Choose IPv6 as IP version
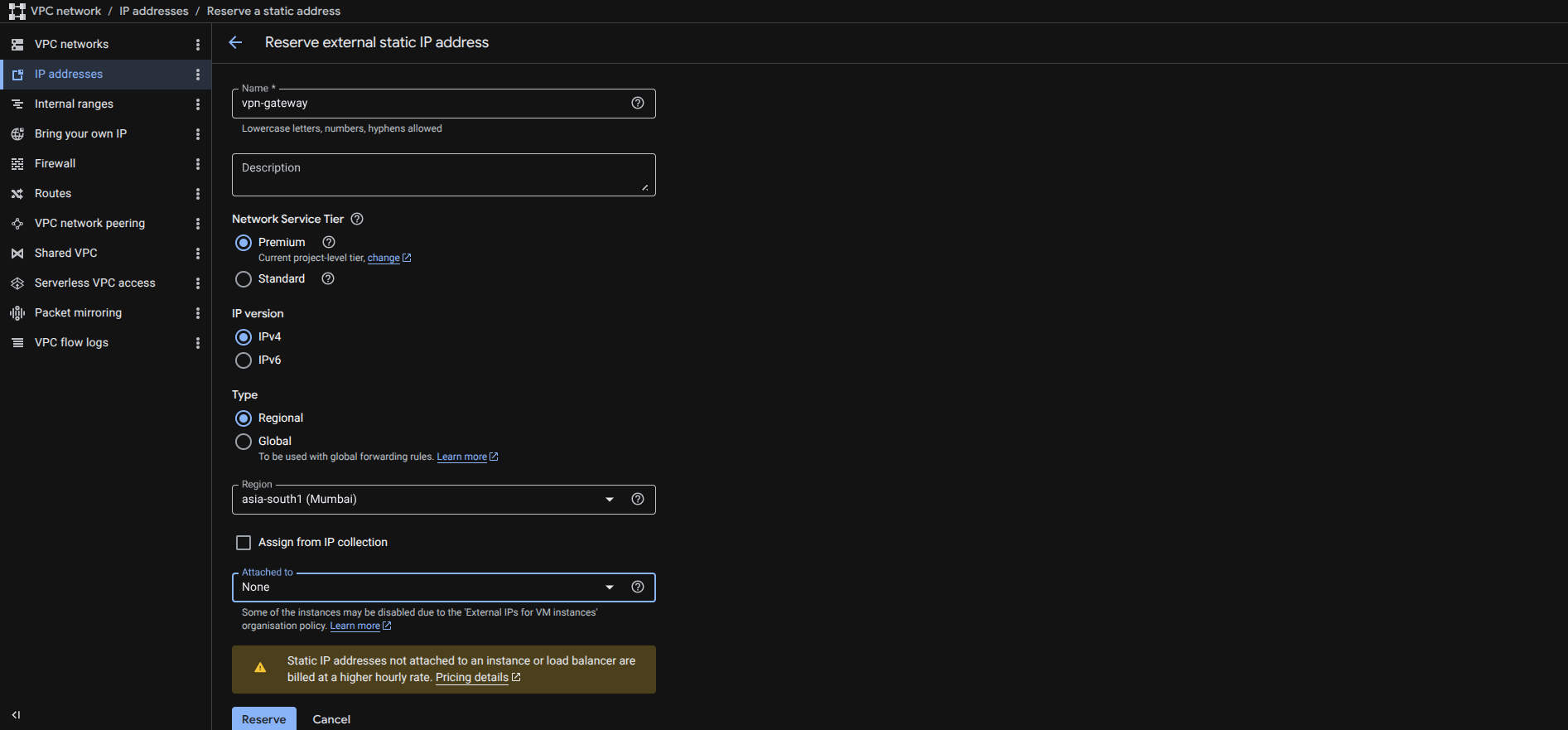This screenshot has height=730, width=1568. click(244, 360)
